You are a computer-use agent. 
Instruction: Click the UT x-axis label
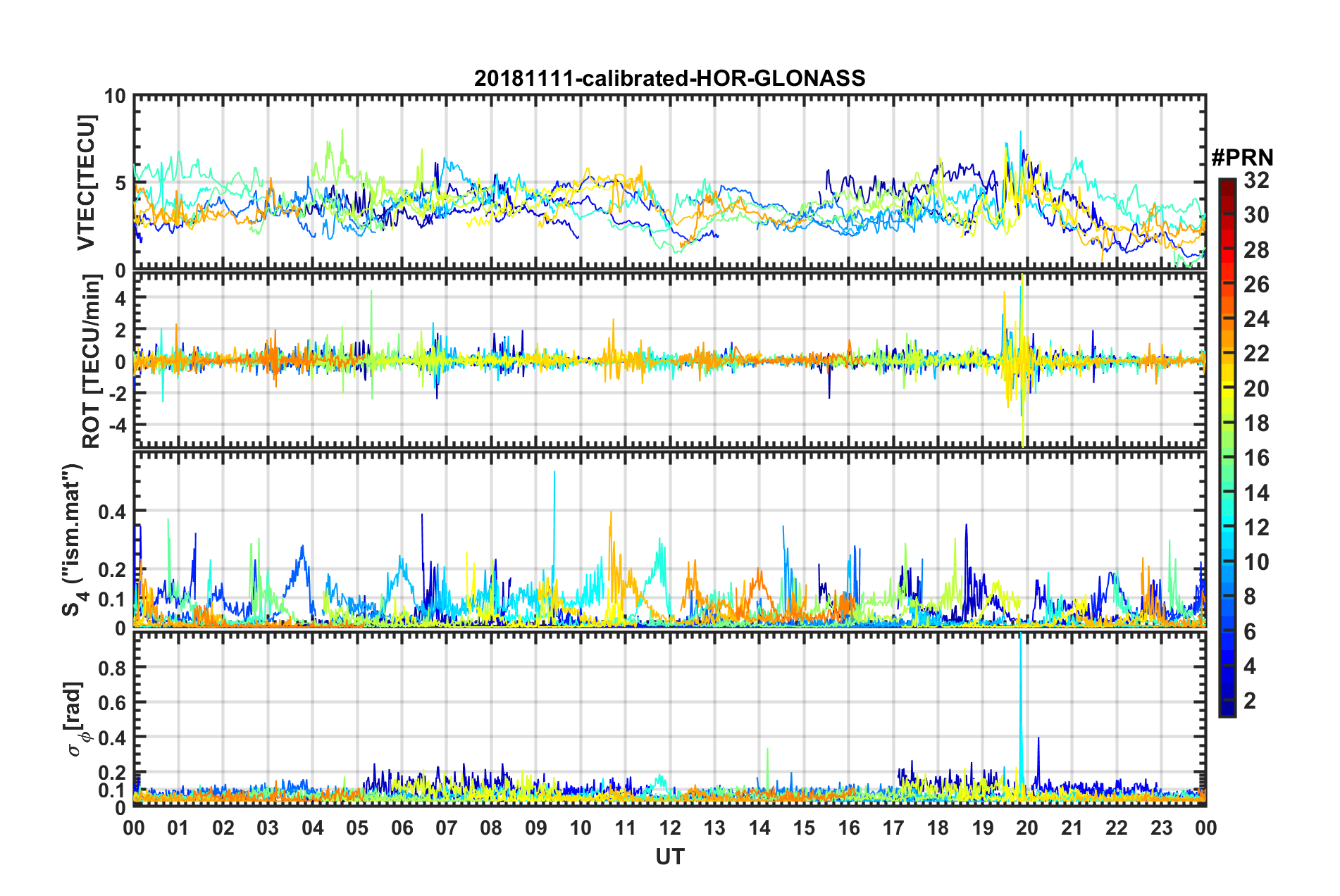(669, 857)
